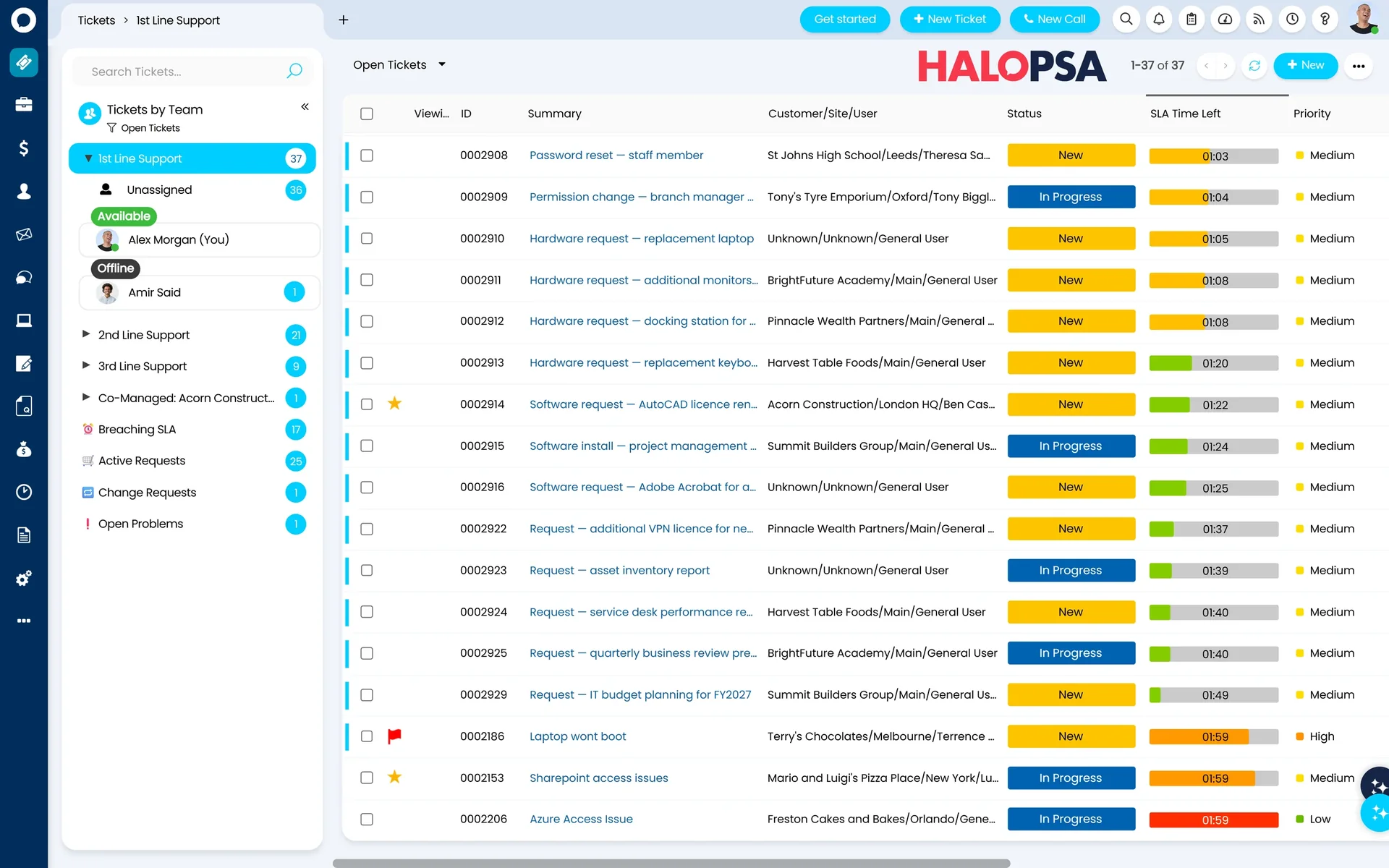The height and width of the screenshot is (868, 1389).
Task: Open the laptop assets icon in the sidebar
Action: click(x=24, y=320)
